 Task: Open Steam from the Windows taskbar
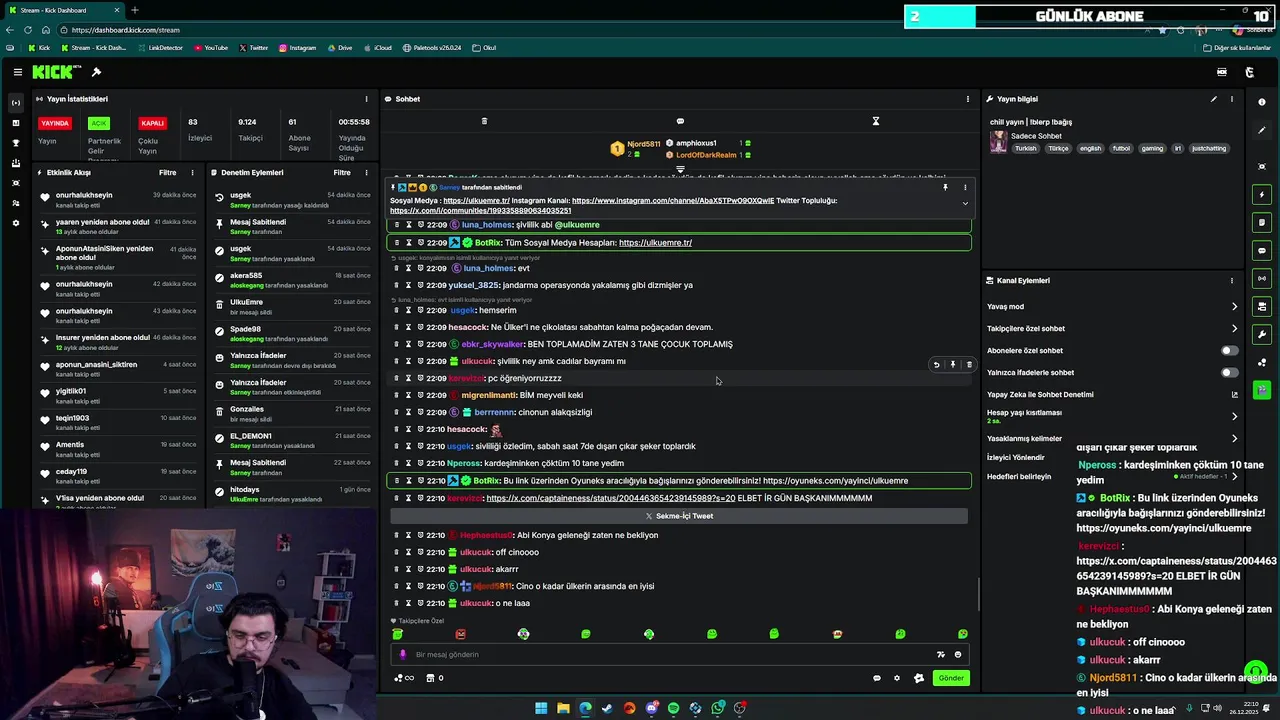click(x=607, y=708)
